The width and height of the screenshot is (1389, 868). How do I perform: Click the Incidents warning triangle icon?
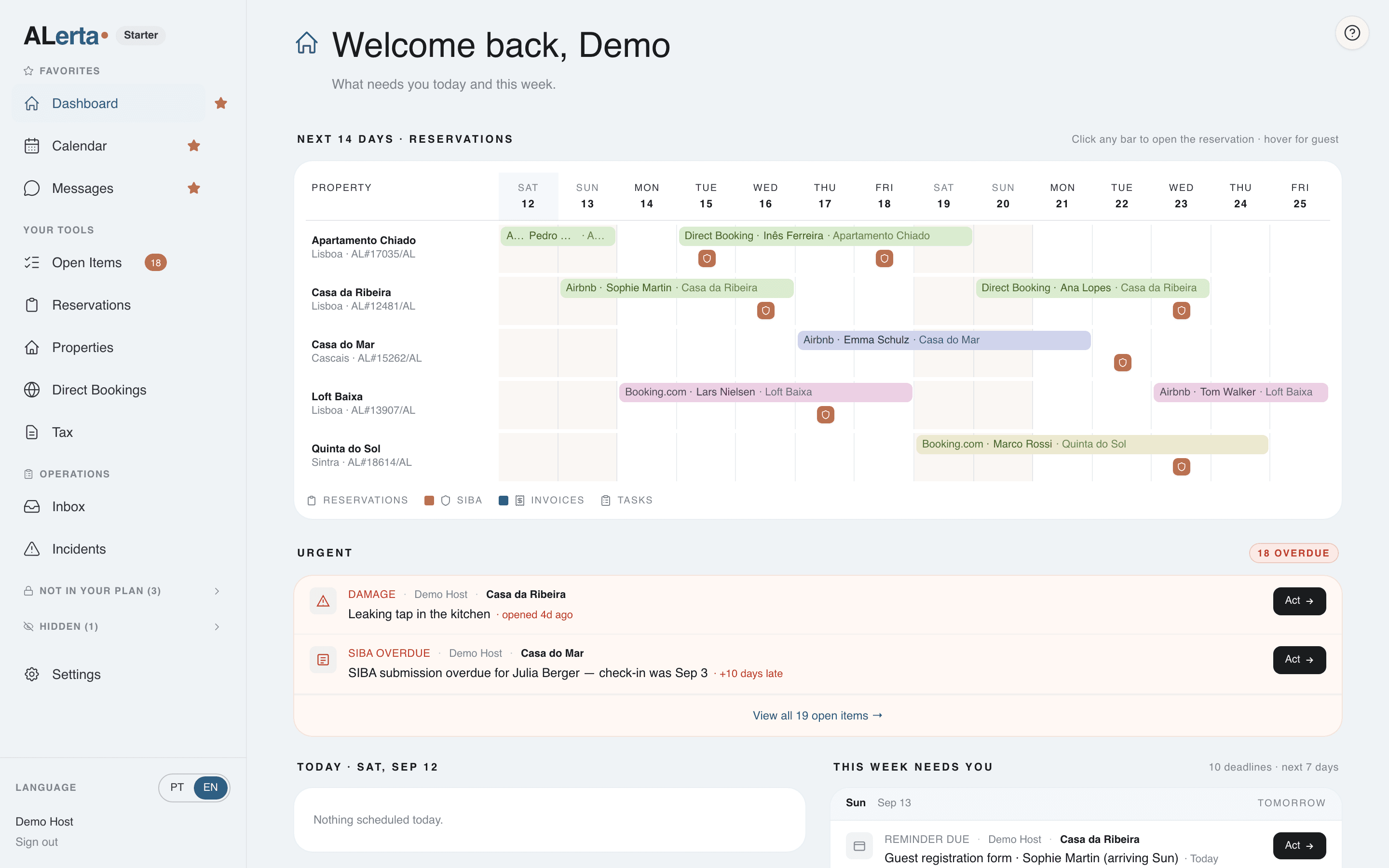32,549
